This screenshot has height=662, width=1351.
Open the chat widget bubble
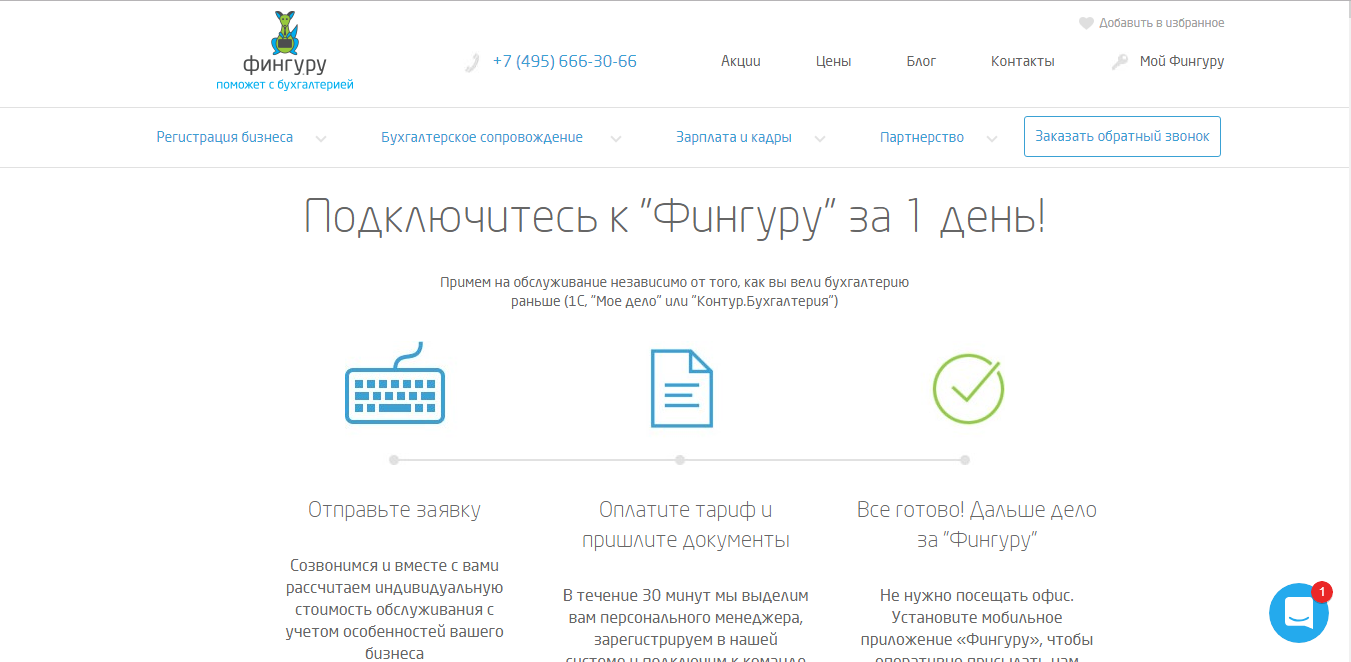click(1298, 613)
